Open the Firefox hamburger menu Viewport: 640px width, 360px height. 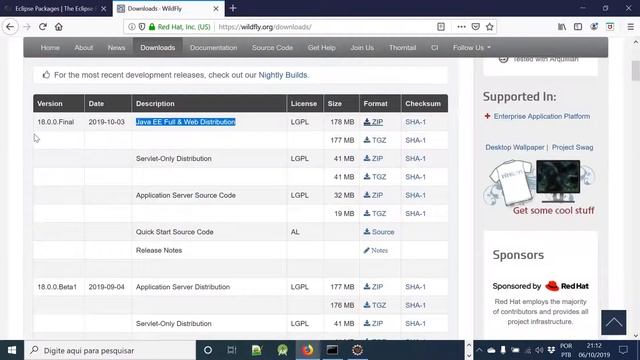631,27
